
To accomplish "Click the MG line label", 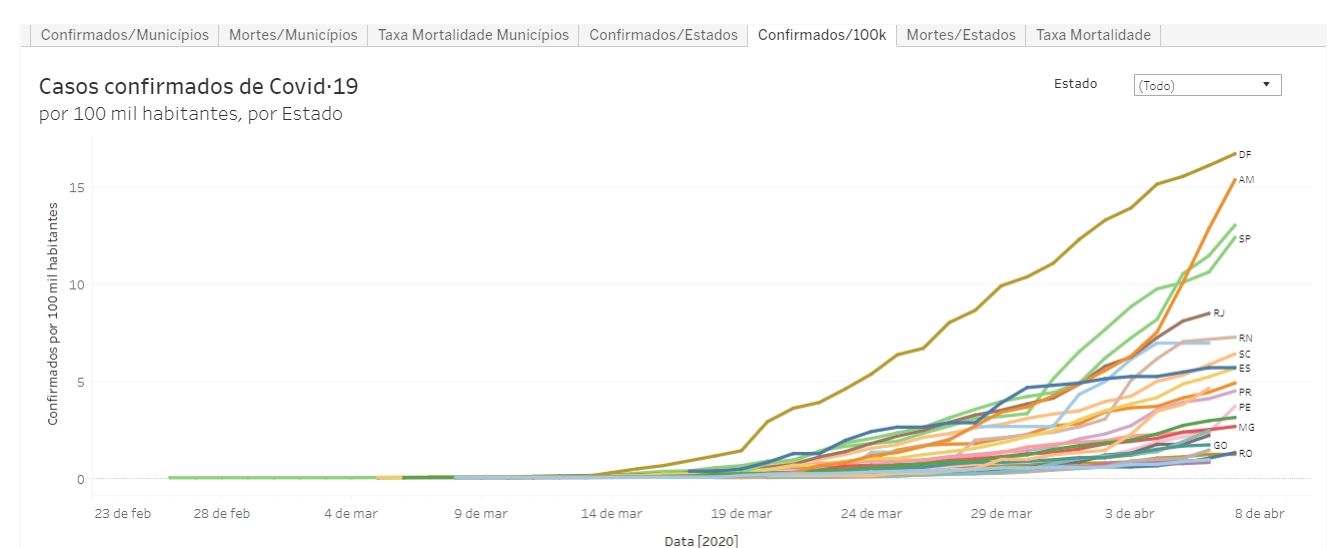I will pyautogui.click(x=1246, y=427).
